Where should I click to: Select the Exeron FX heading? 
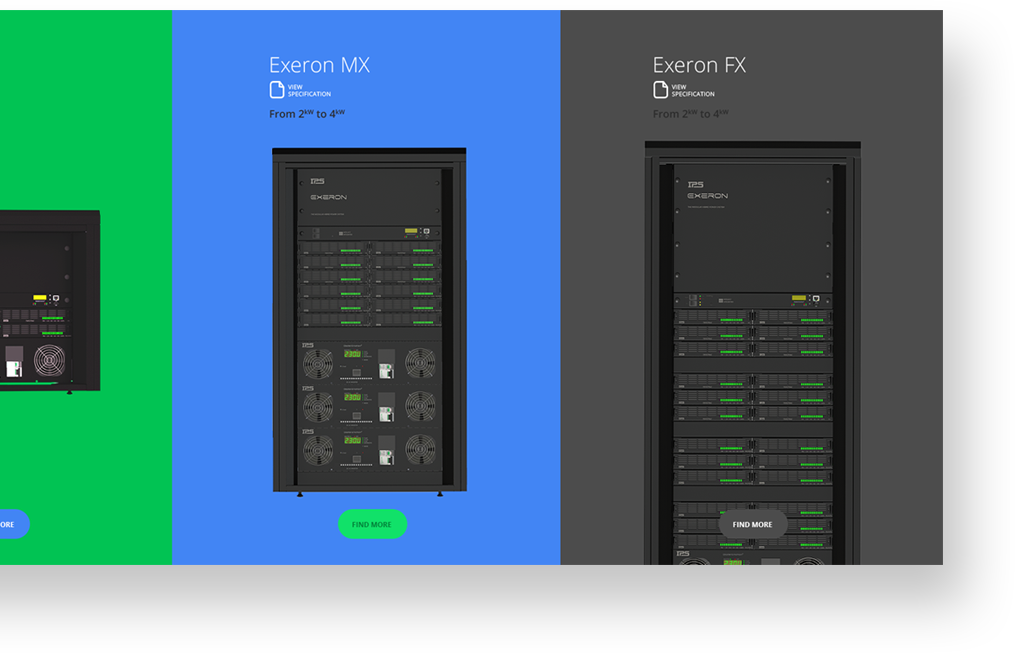(699, 65)
